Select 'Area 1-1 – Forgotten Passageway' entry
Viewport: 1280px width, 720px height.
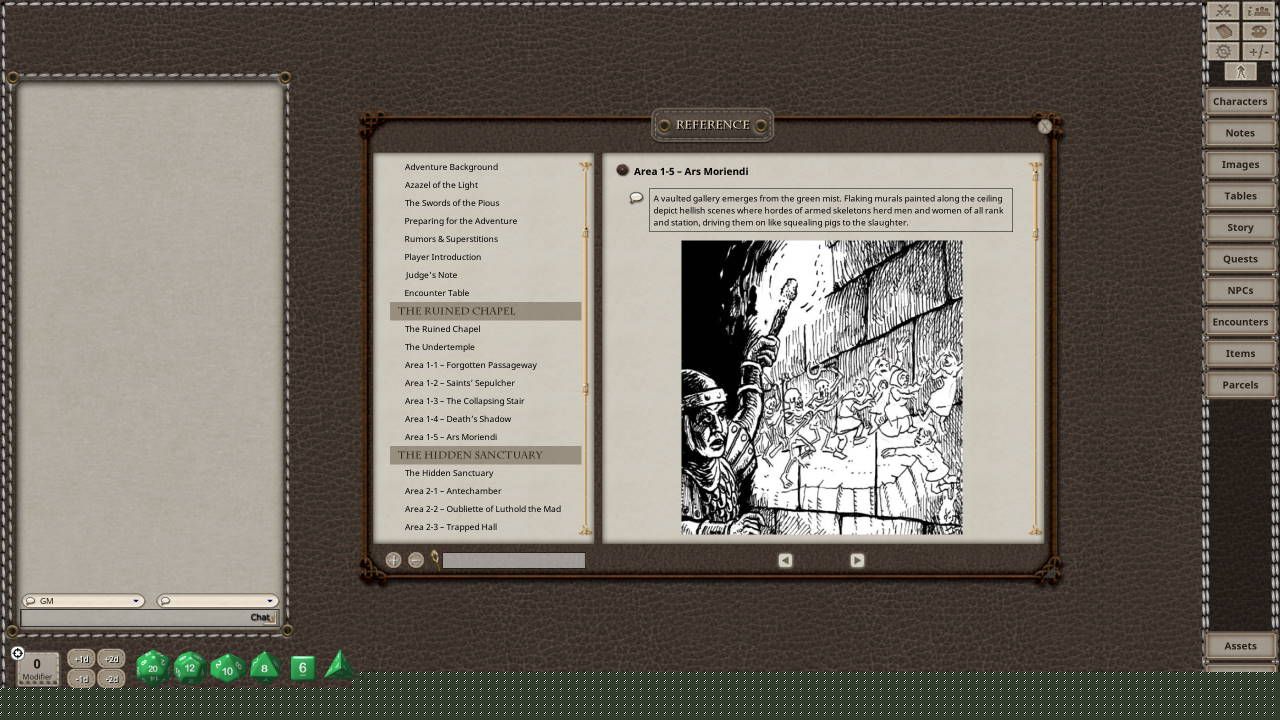[x=471, y=365]
